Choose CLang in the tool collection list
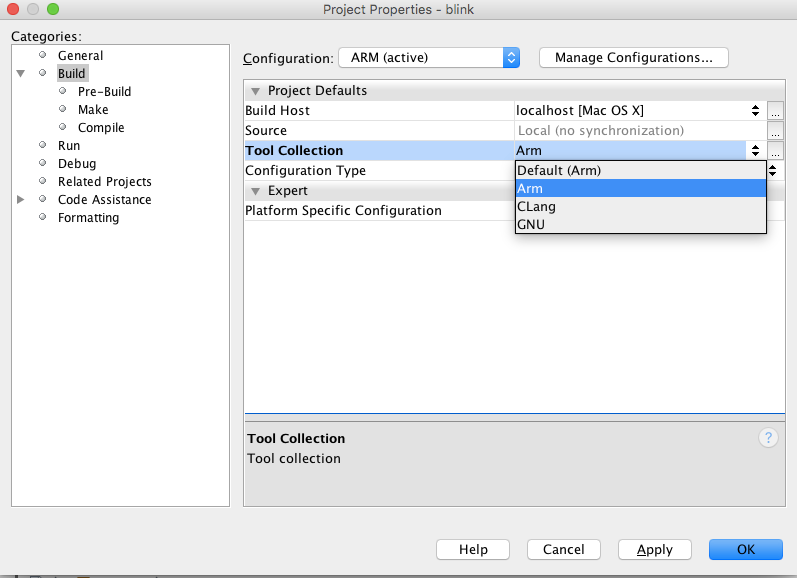 tap(640, 206)
